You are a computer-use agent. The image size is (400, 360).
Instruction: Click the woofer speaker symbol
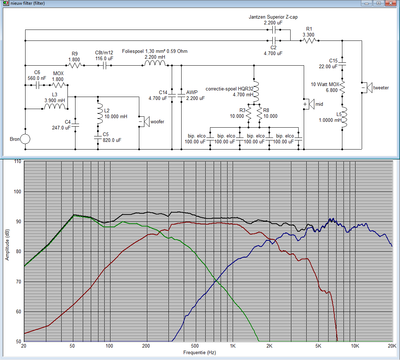click(144, 121)
